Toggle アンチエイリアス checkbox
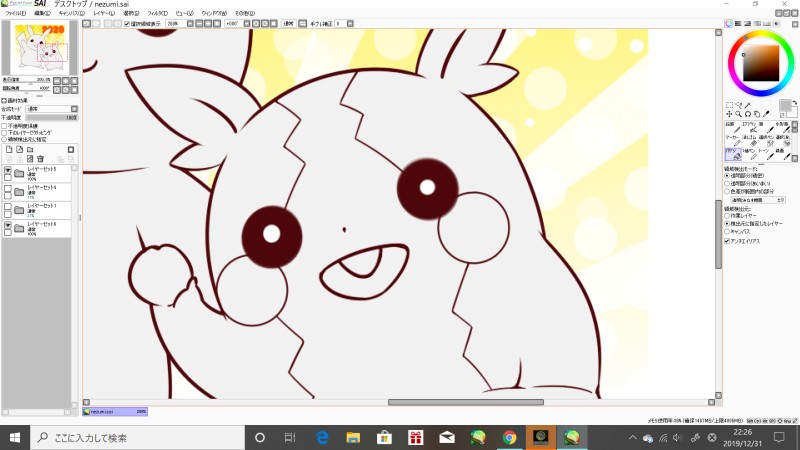 tap(727, 241)
